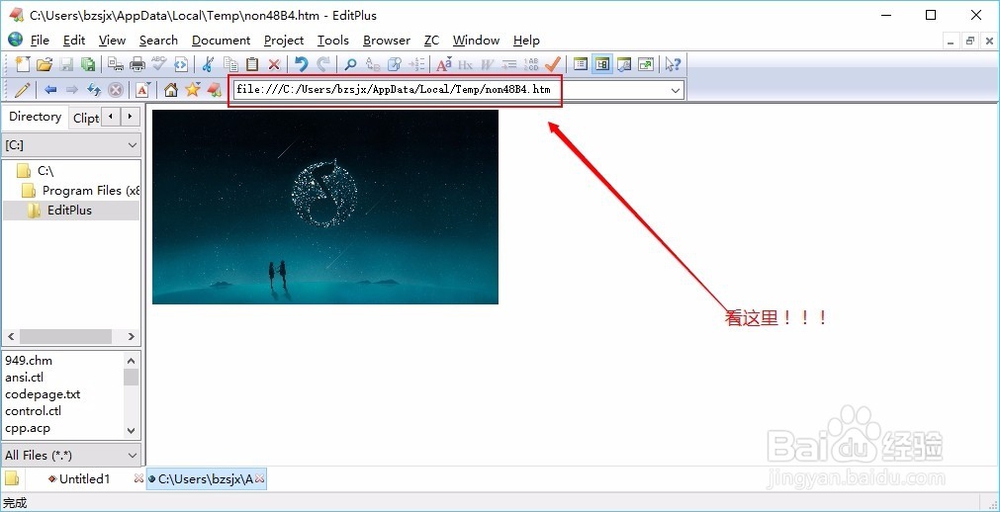Close the Untitled1 document tab
The width and height of the screenshot is (1000, 512).
click(x=138, y=478)
